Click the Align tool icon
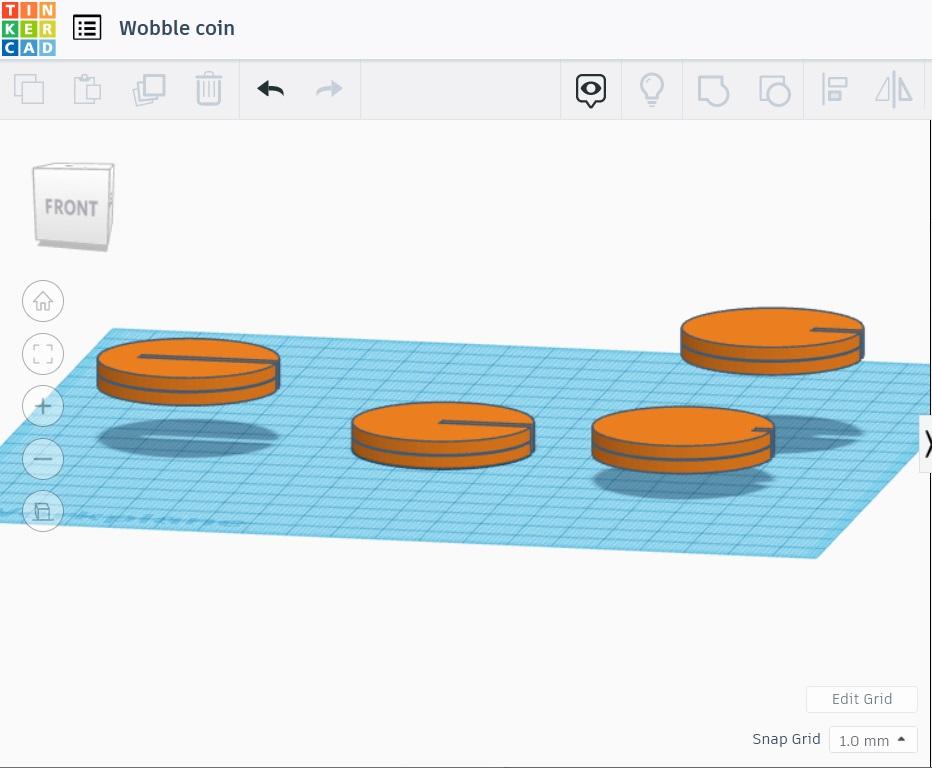This screenshot has height=769, width=932. pos(834,89)
